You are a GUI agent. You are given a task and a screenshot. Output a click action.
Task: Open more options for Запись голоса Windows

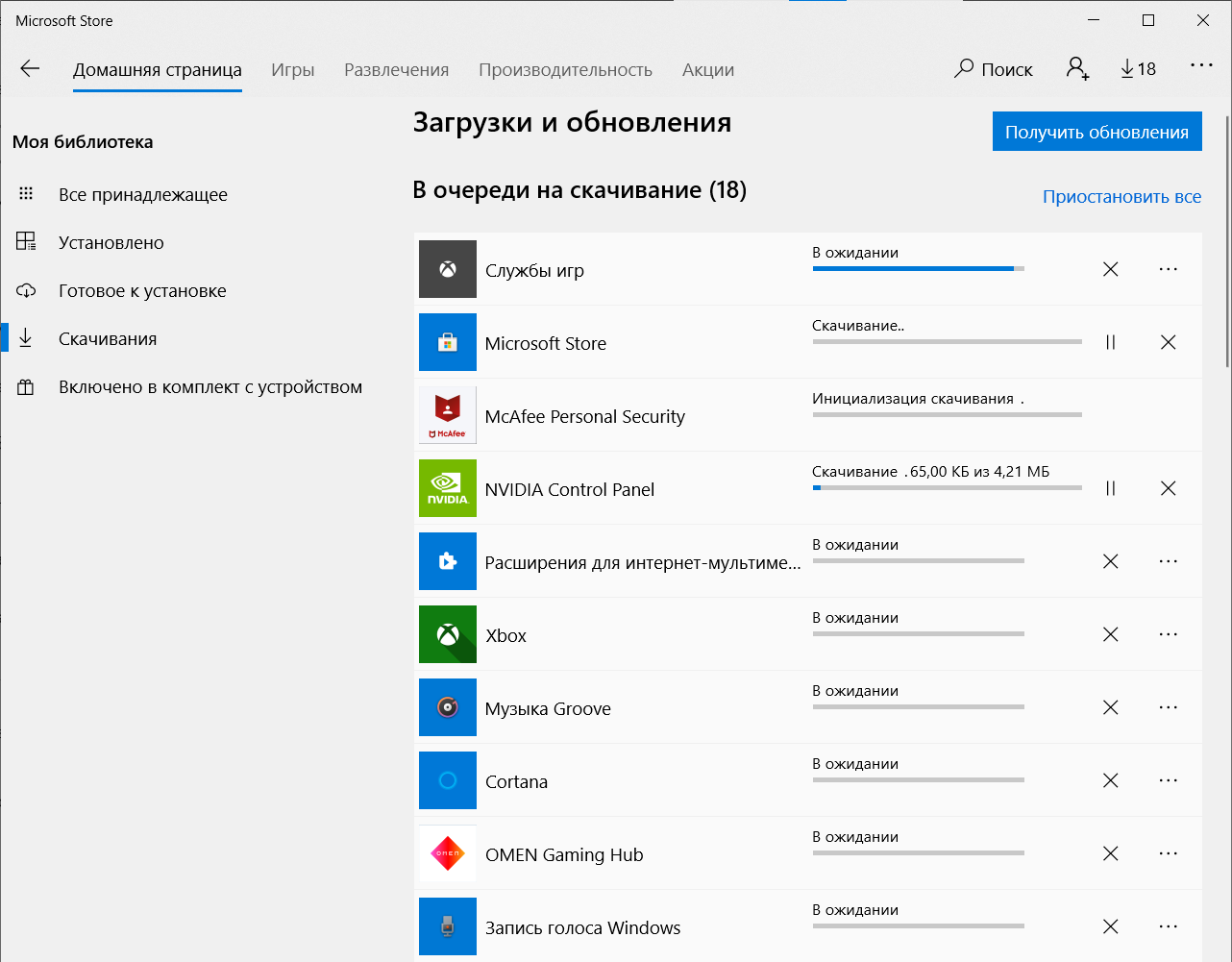click(1169, 926)
